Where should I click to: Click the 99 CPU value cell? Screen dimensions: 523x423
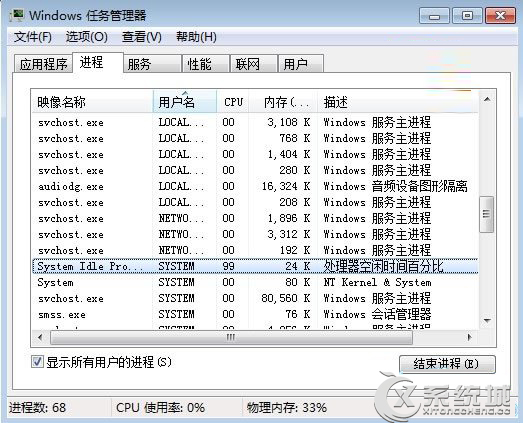click(x=228, y=266)
